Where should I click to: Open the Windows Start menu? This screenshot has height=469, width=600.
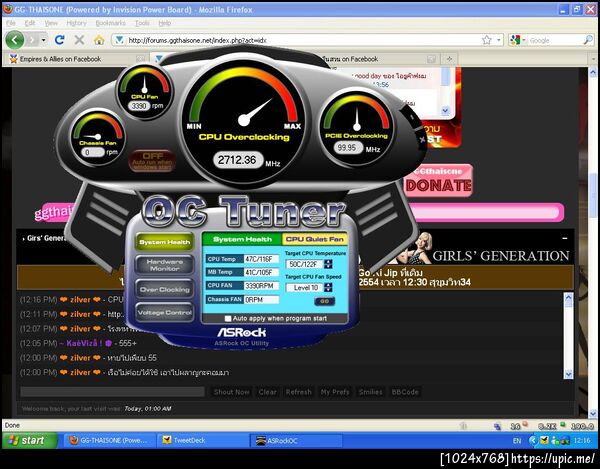coord(30,440)
